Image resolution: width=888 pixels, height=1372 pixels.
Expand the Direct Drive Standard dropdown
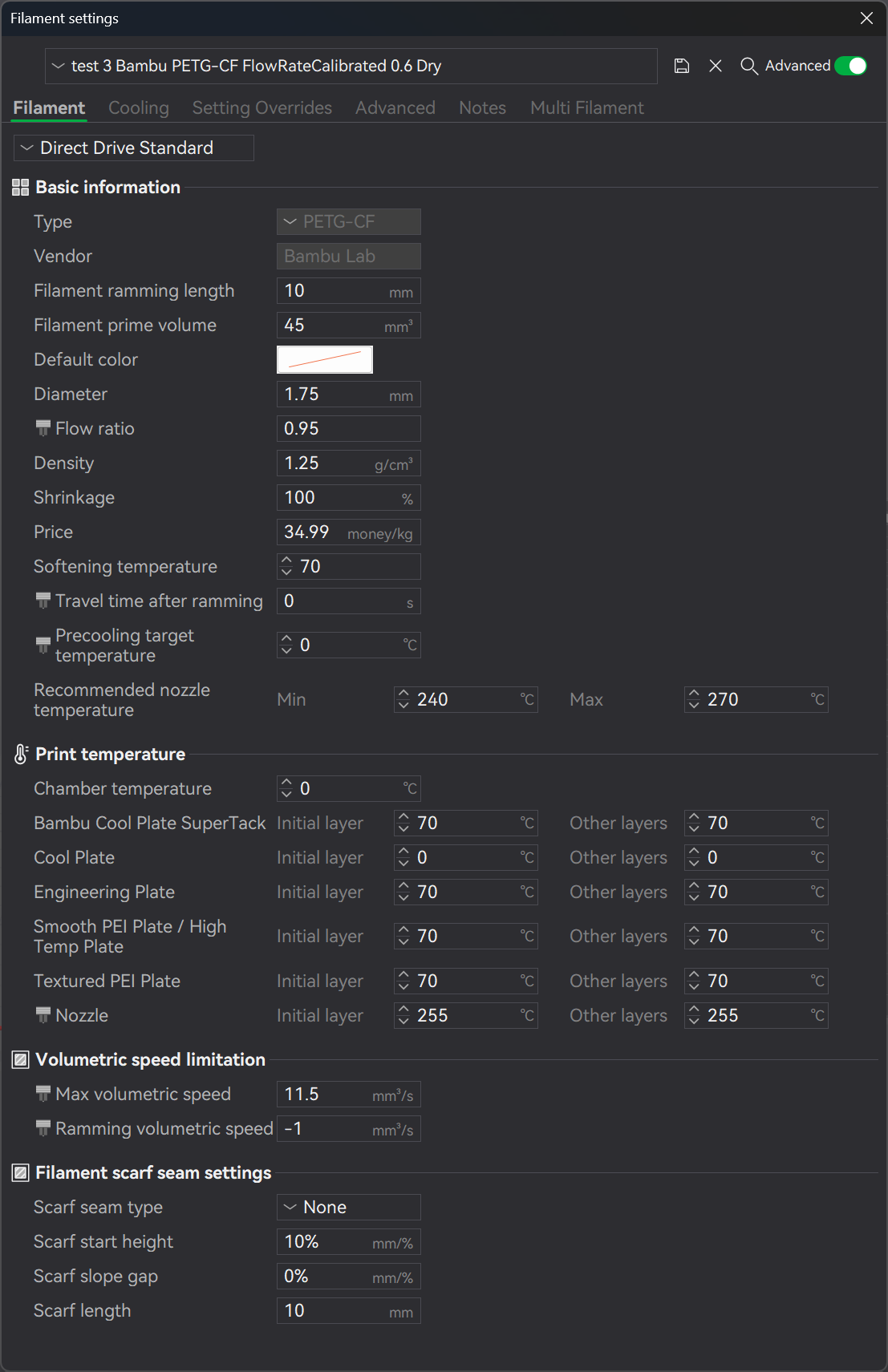coord(134,148)
